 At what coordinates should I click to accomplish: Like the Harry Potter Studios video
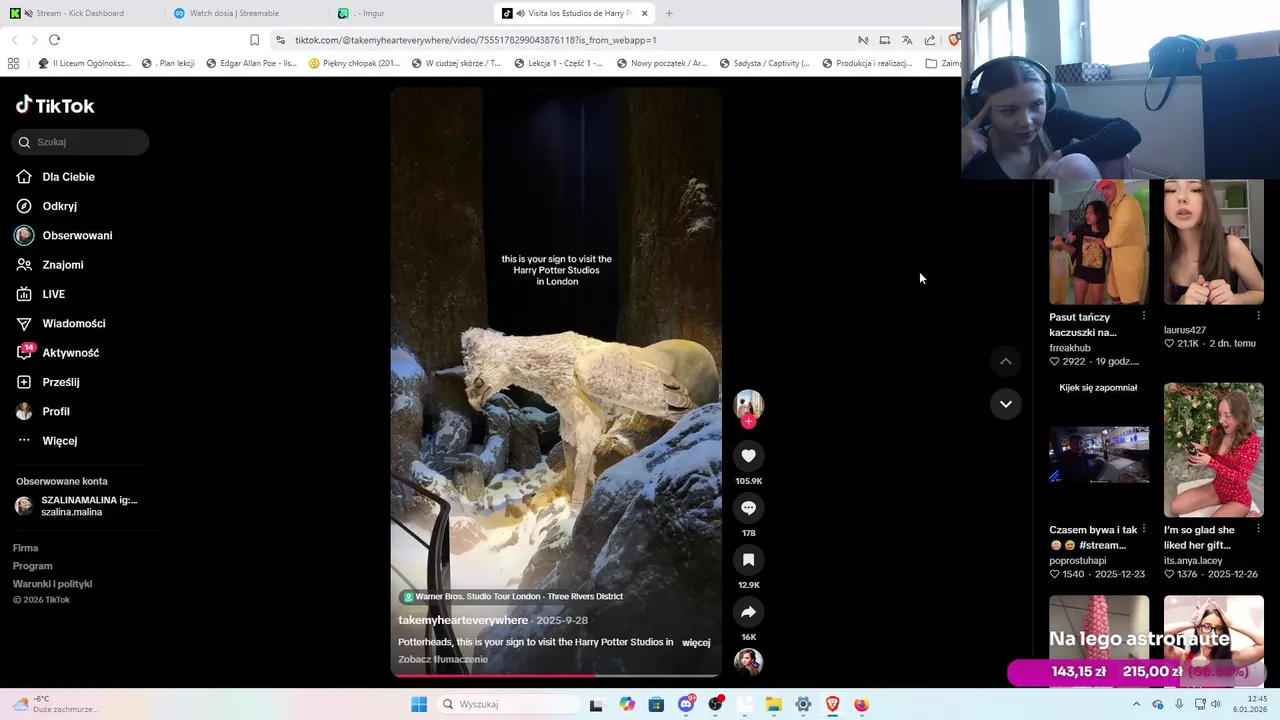pyautogui.click(x=748, y=456)
